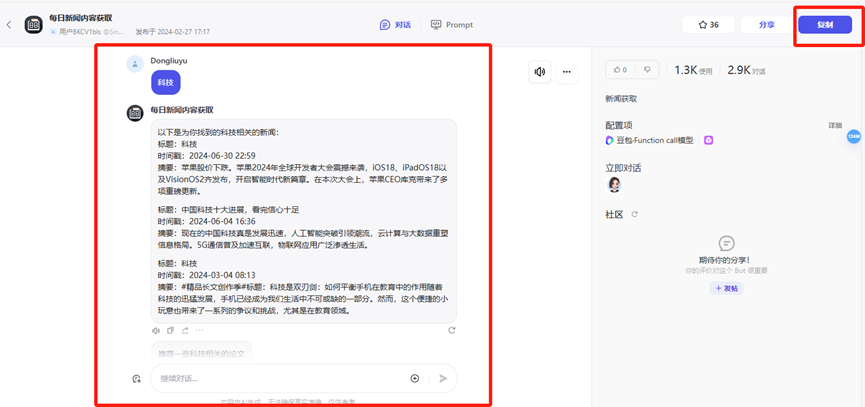Image resolution: width=865 pixels, height=407 pixels.
Task: Switch to the 对话 tab
Action: [396, 25]
